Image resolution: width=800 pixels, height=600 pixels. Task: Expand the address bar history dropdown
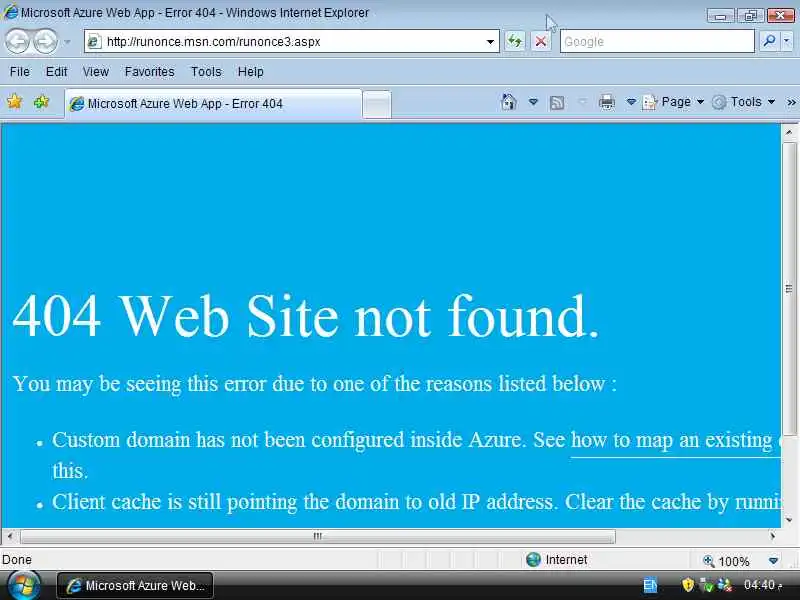coord(490,42)
